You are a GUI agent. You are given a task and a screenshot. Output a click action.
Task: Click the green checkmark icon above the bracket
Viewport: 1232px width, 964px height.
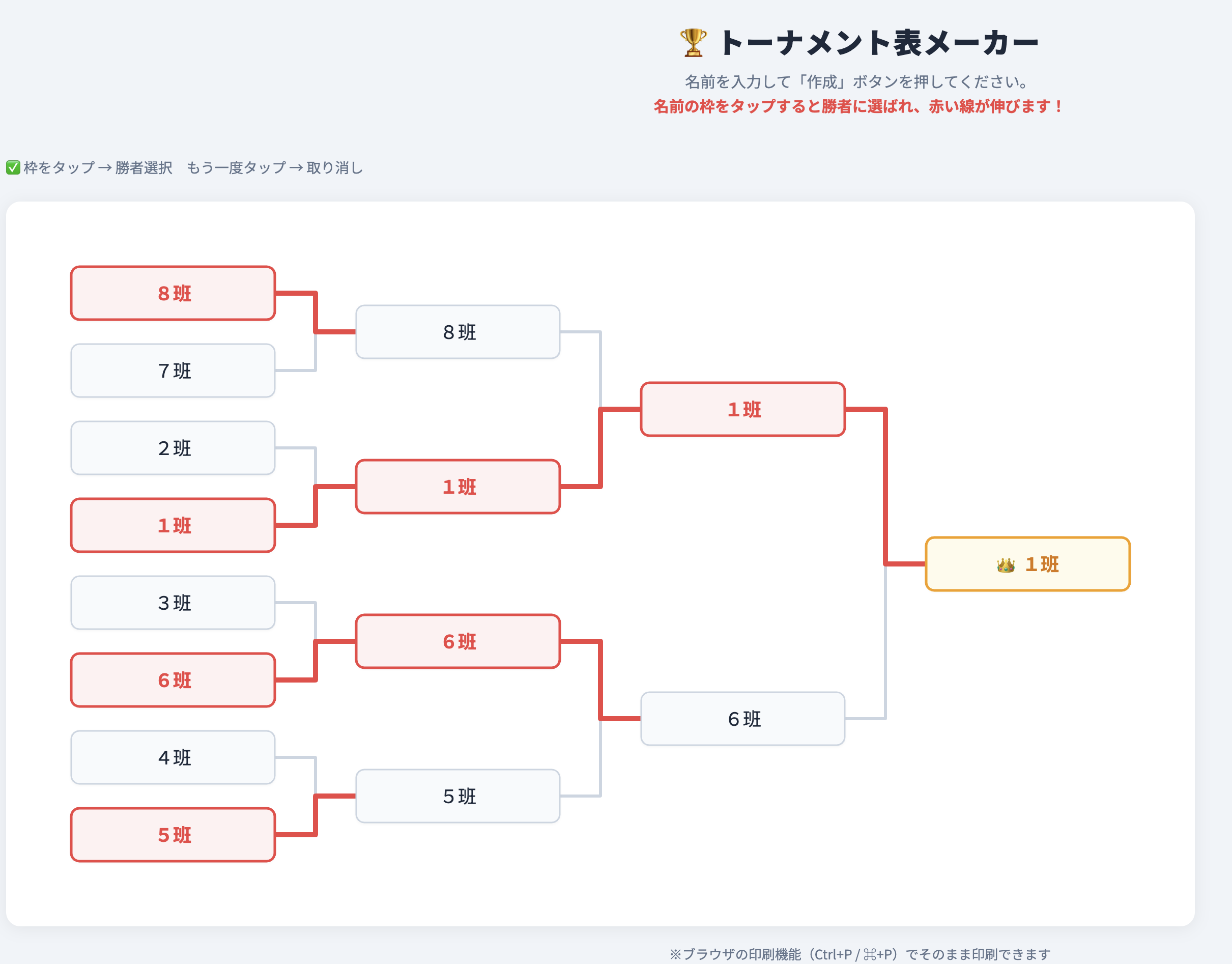(13, 167)
